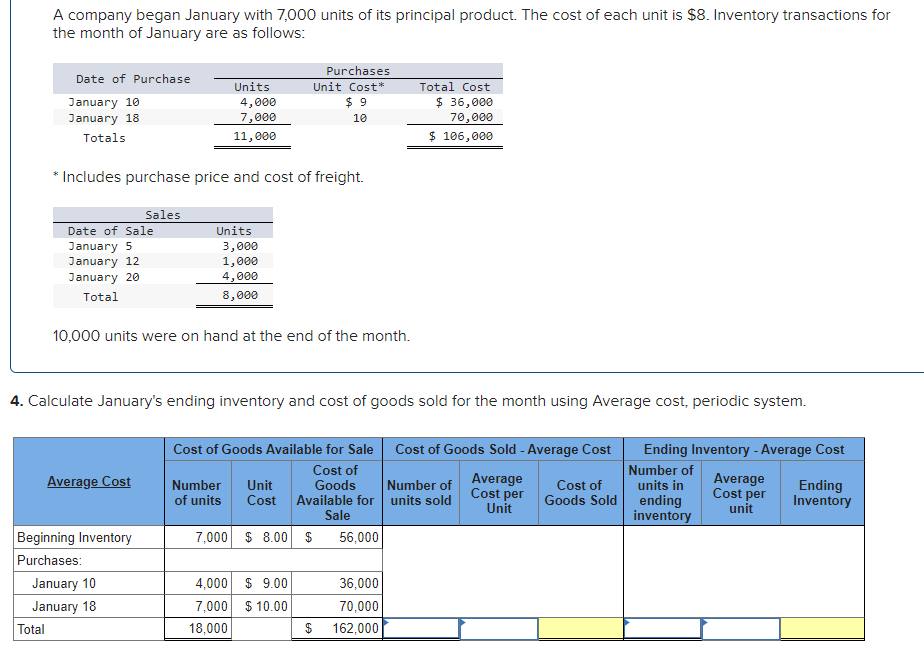Click the Purchases: row label
Viewport: 924px width, 647px height.
point(50,560)
